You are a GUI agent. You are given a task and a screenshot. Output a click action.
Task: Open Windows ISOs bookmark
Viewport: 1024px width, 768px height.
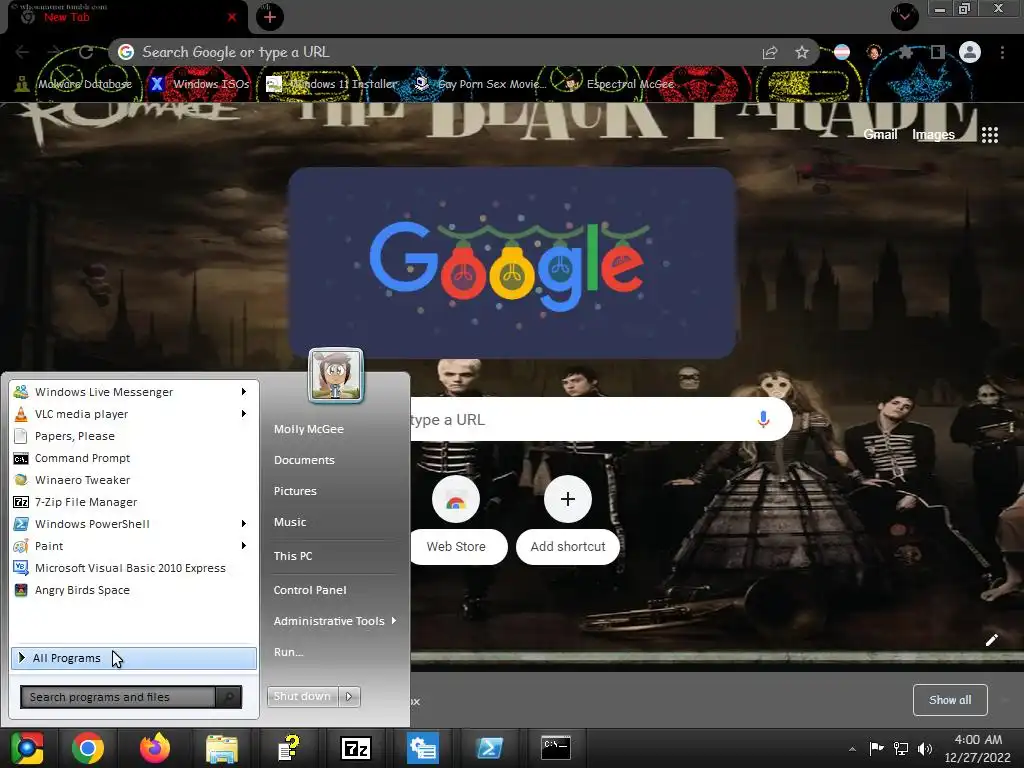[x=199, y=84]
